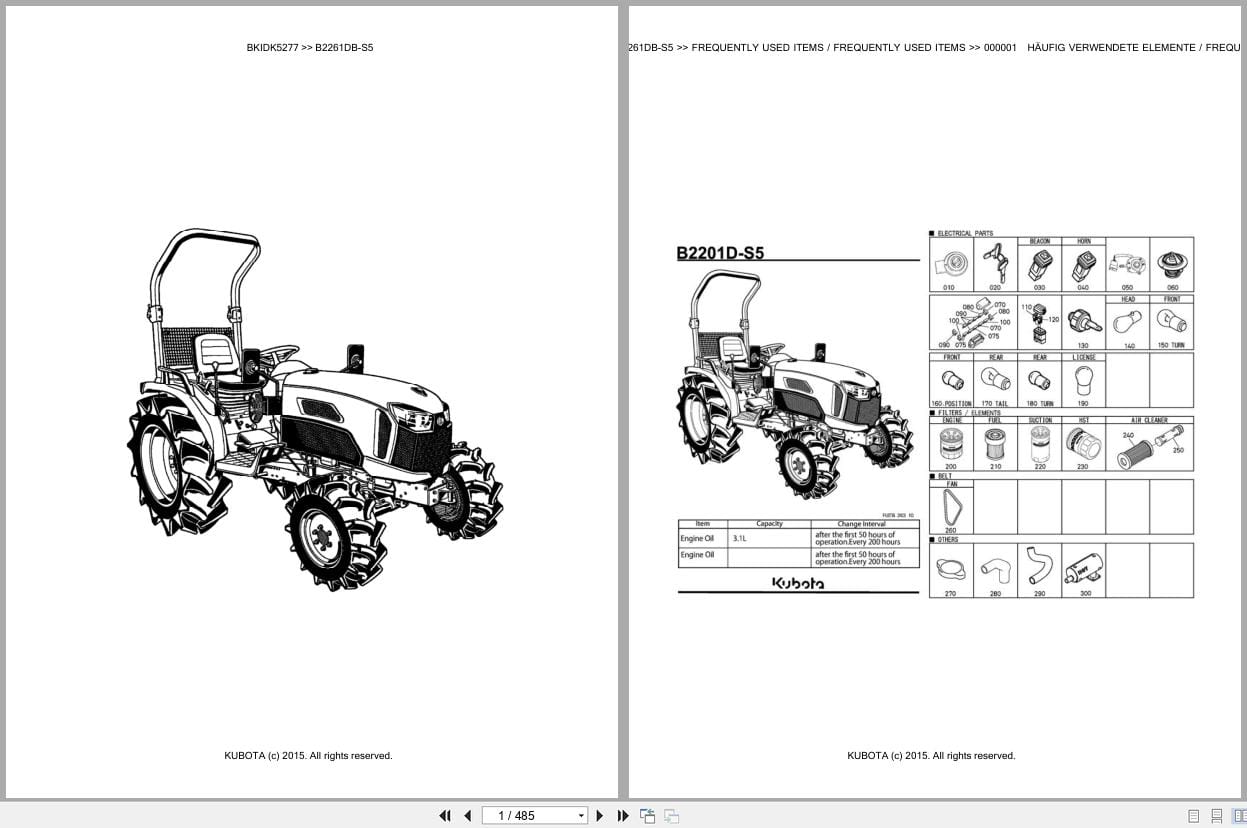Click the 'FILTERS / ELEMENTS' section label
This screenshot has height=828, width=1247.
pyautogui.click(x=969, y=413)
